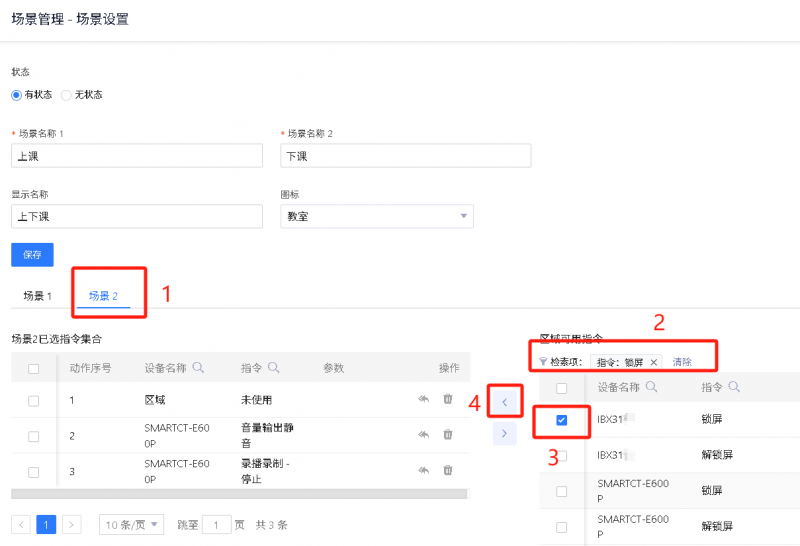Image resolution: width=800 pixels, height=546 pixels.
Task: Click move-right arrow to remove command
Action: [505, 434]
